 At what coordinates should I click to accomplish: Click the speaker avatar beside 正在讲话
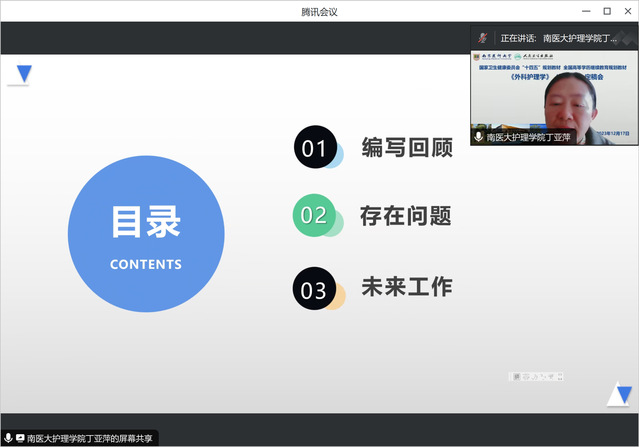[484, 38]
